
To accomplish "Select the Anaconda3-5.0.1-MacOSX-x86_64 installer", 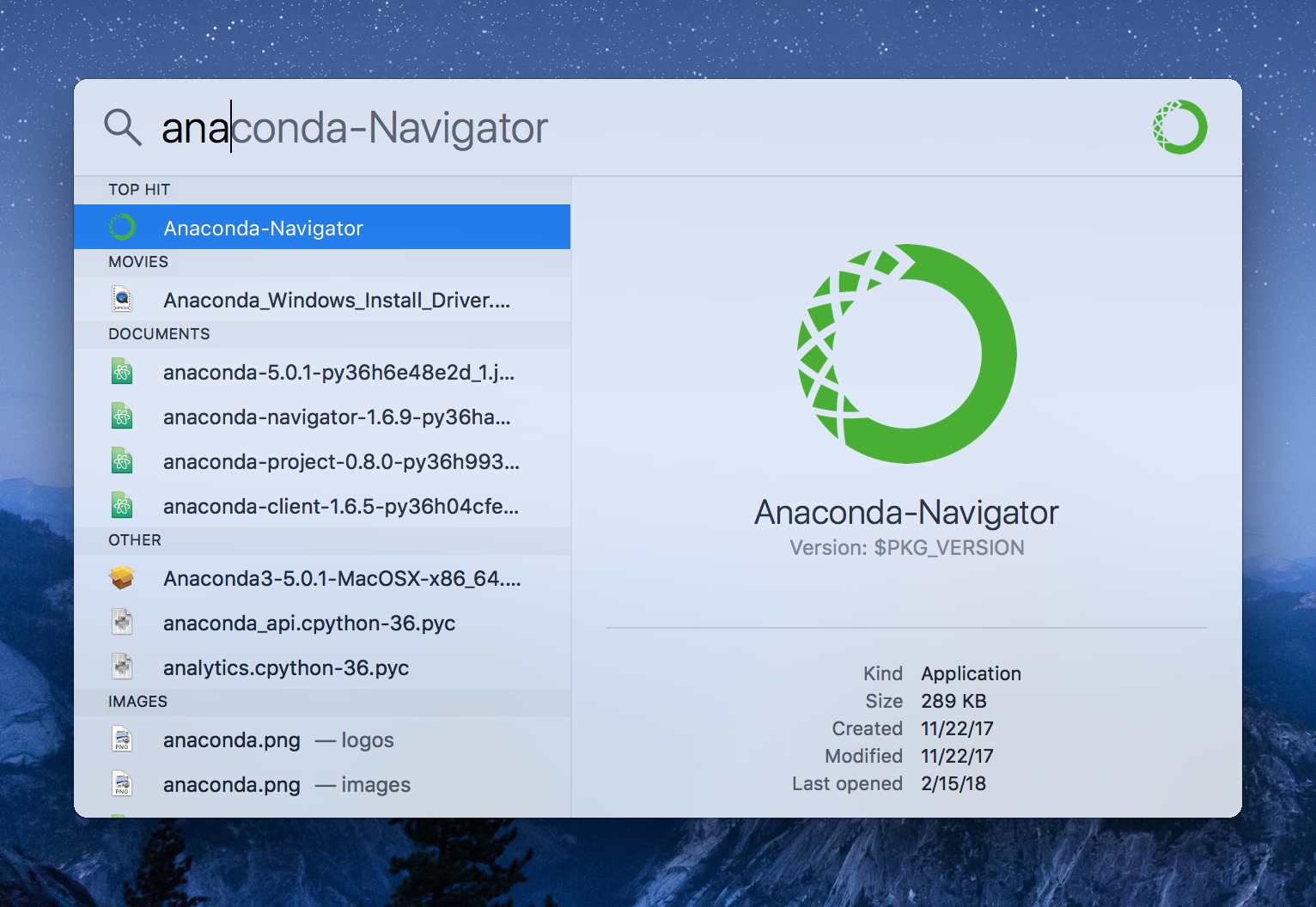I will [x=322, y=577].
